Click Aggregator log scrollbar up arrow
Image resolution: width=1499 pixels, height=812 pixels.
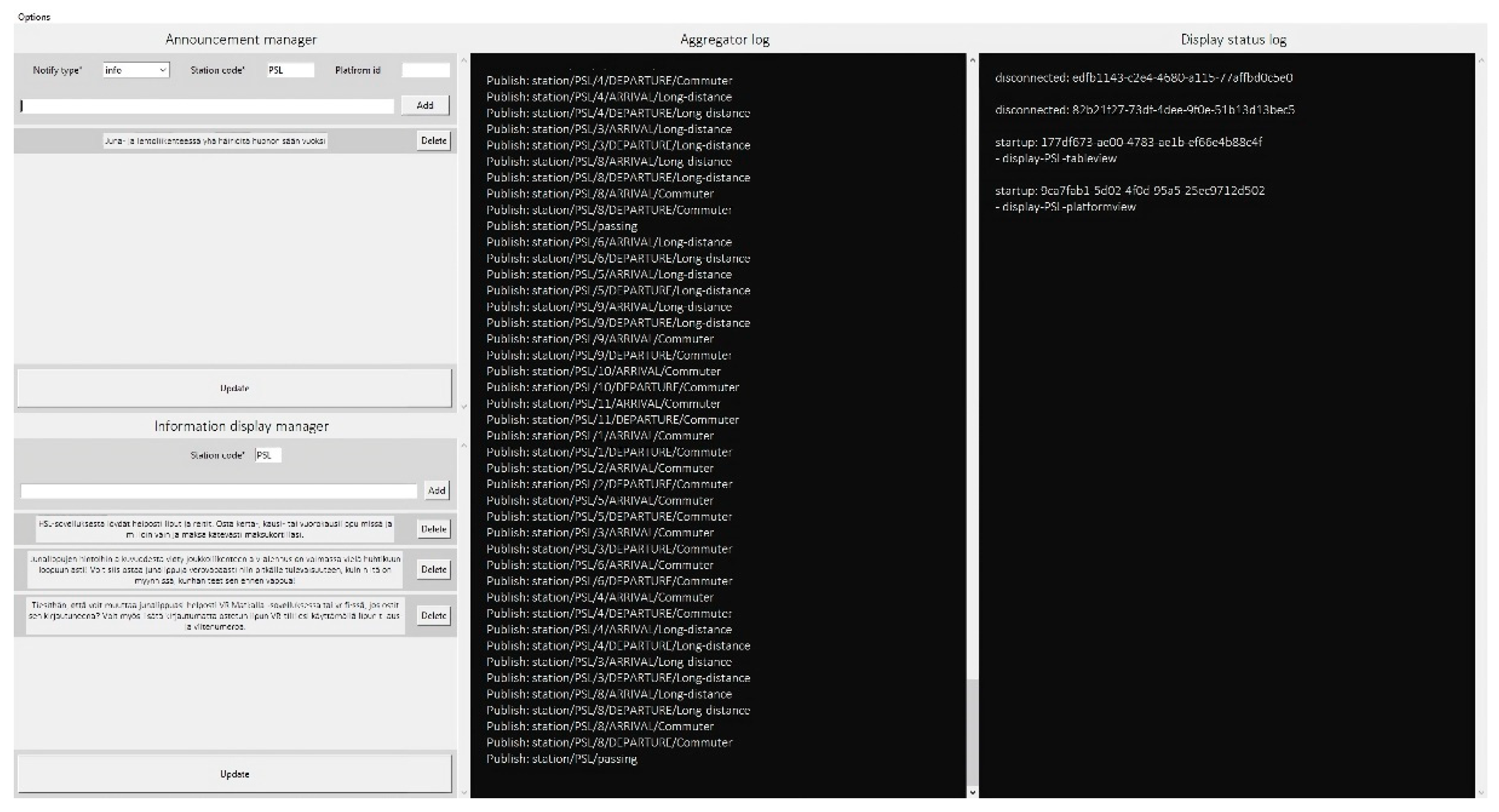pos(972,61)
